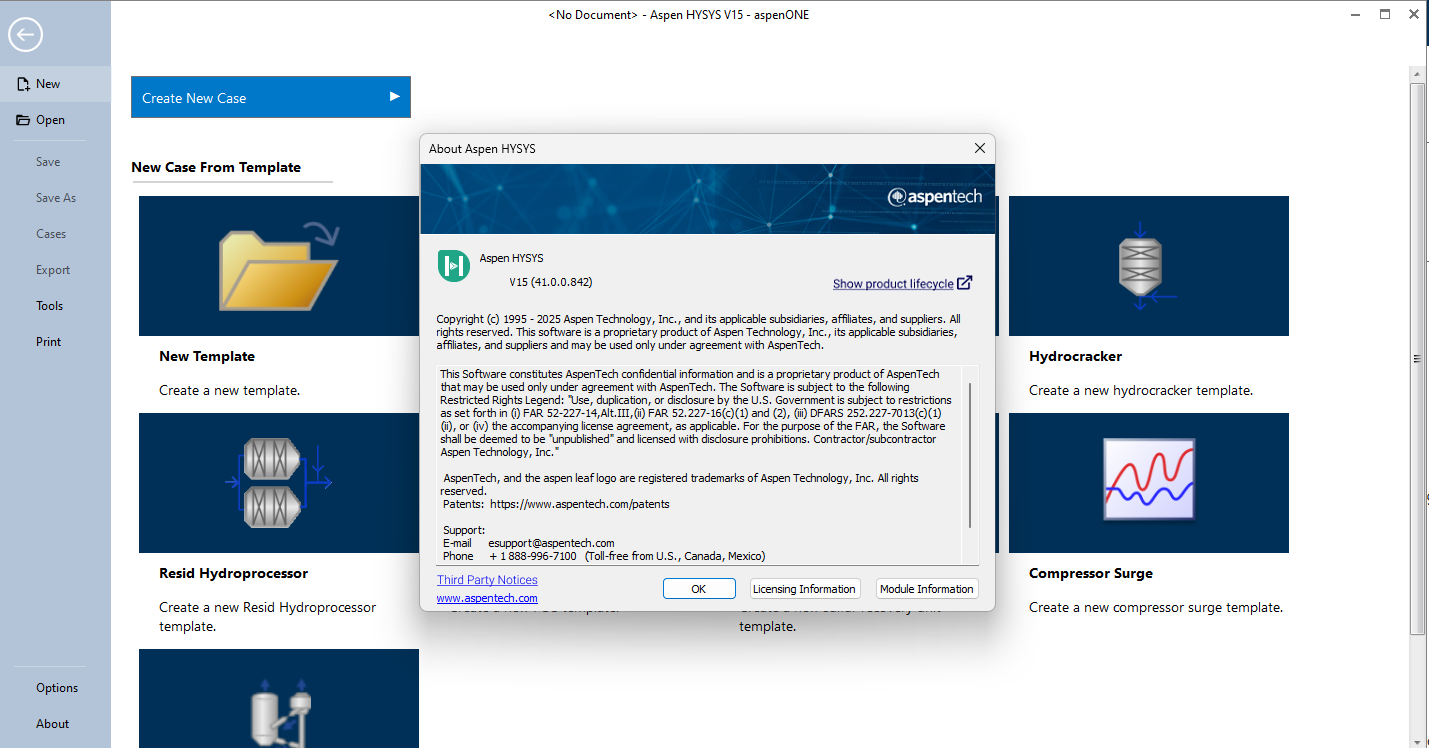
Task: Select the bottom partially visible column template tile
Action: click(279, 698)
